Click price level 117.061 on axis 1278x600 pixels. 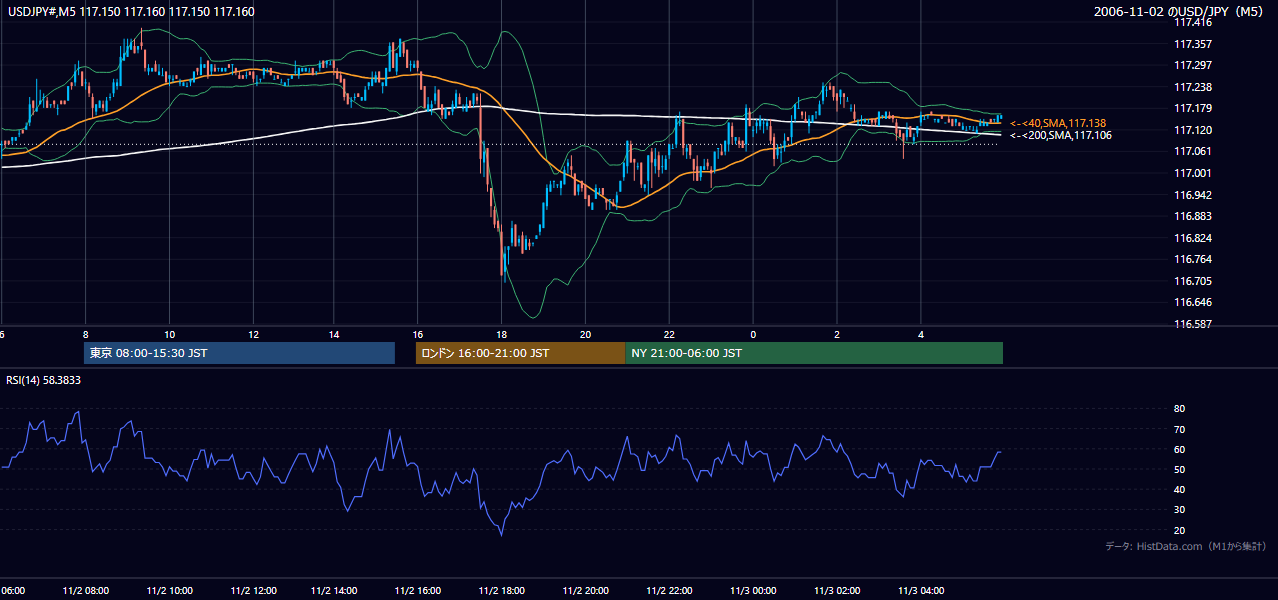1193,151
